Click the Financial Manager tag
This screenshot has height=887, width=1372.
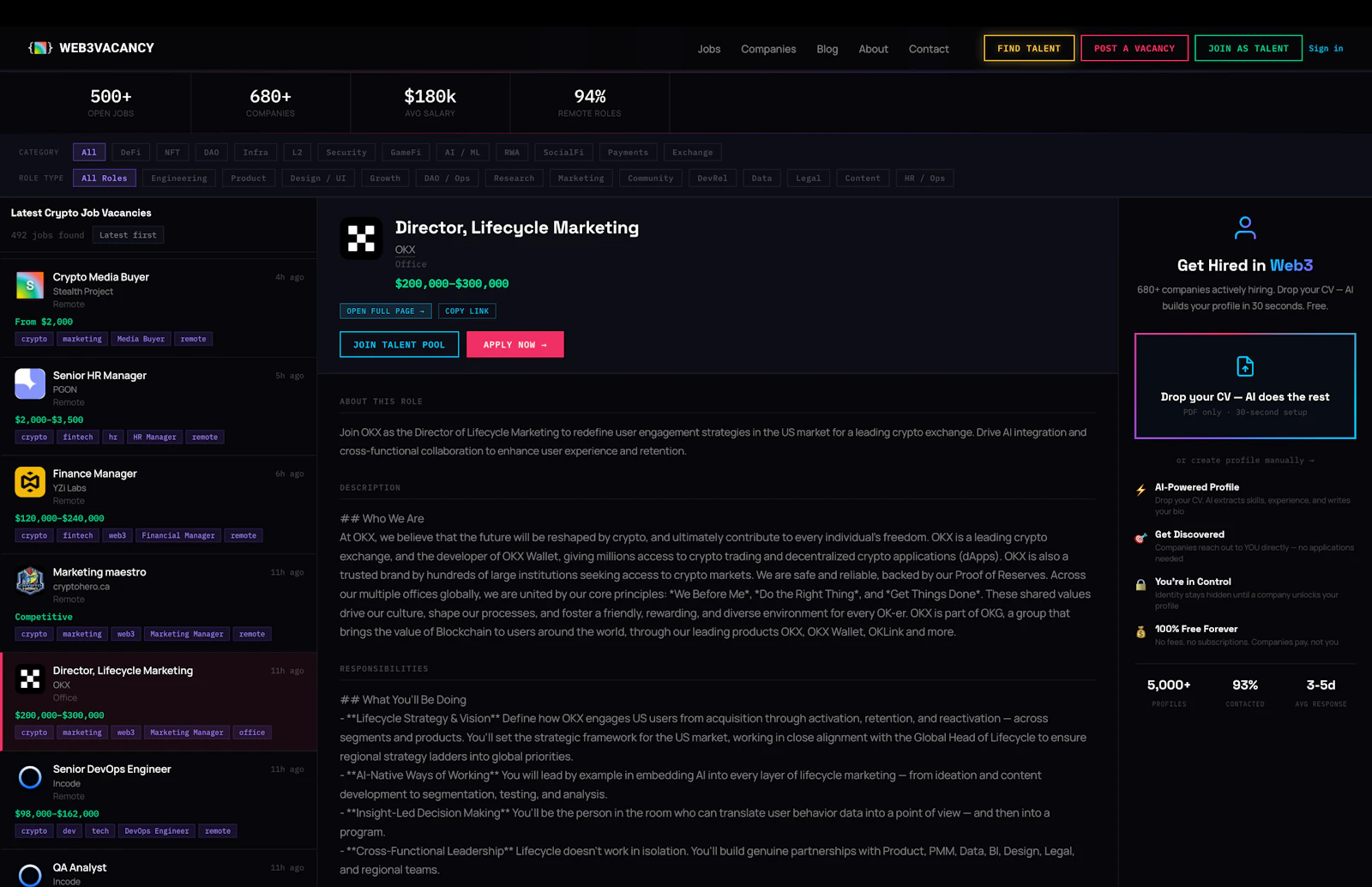click(178, 536)
